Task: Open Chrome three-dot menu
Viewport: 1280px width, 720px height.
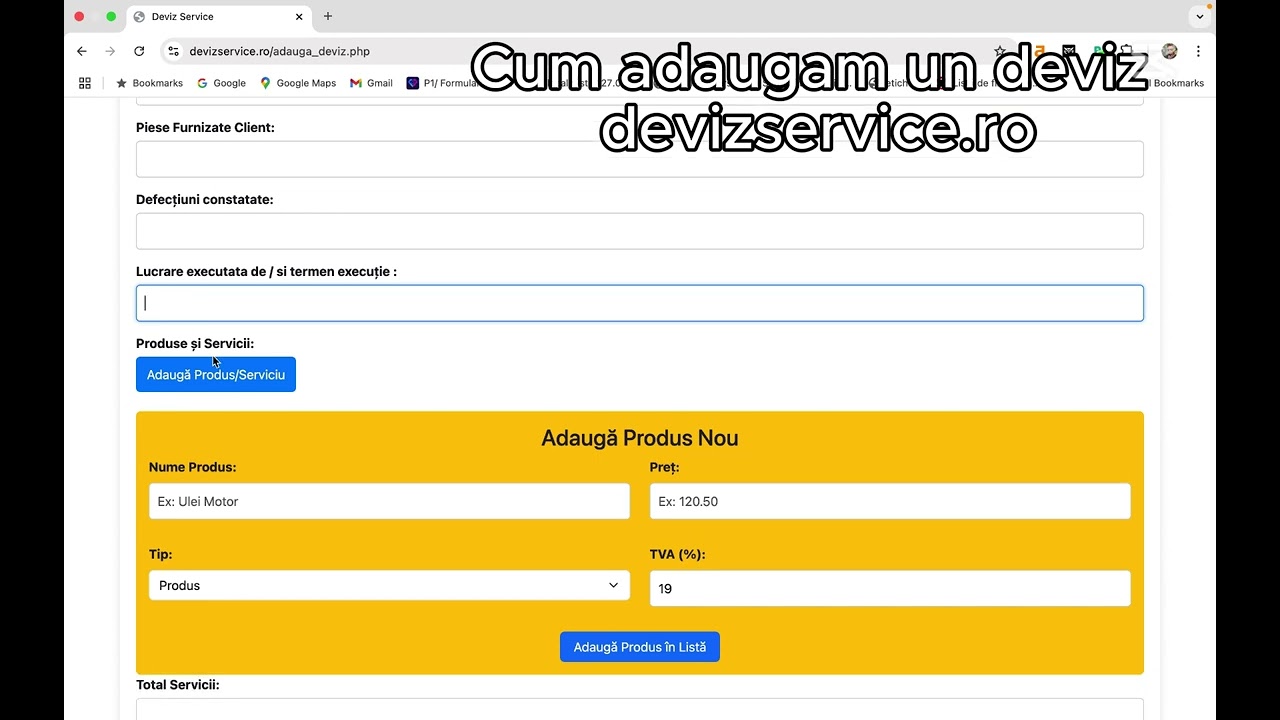Action: click(x=1198, y=51)
